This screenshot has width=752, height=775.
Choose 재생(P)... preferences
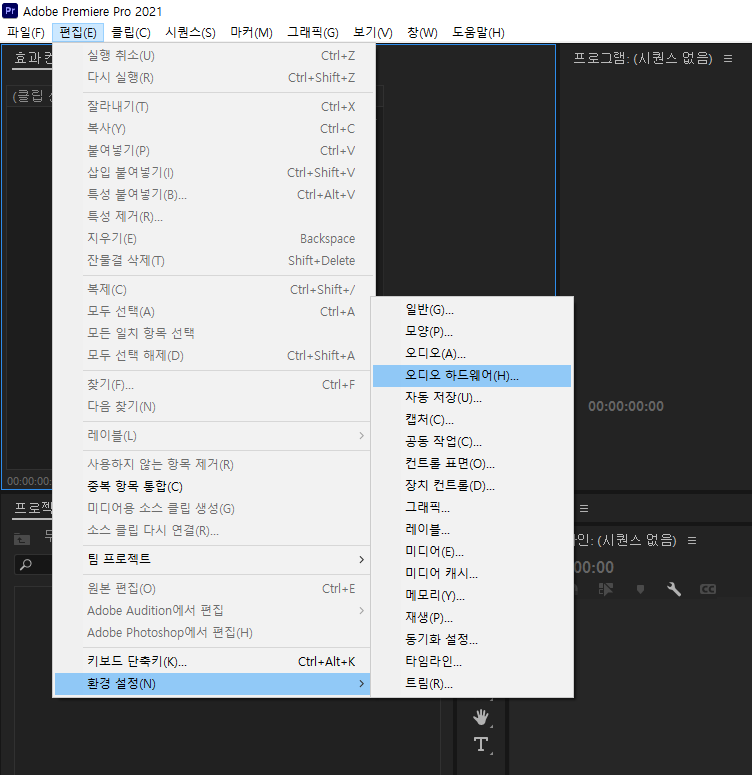click(472, 617)
